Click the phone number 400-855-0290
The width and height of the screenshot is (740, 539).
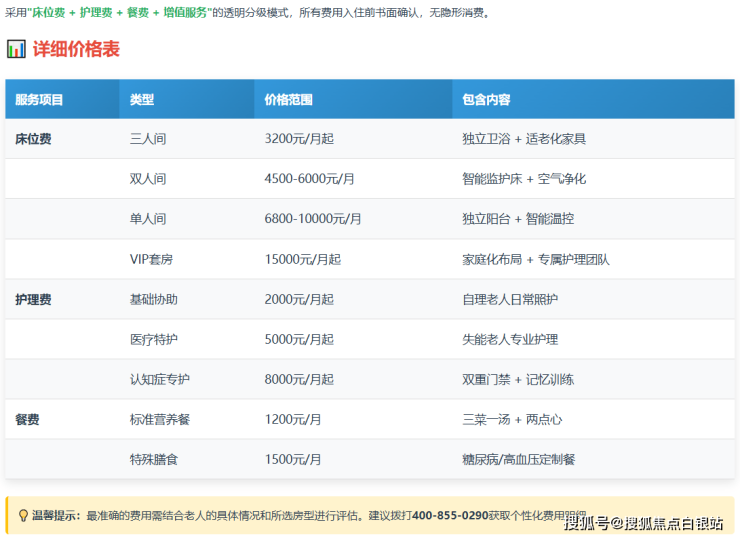coord(450,516)
